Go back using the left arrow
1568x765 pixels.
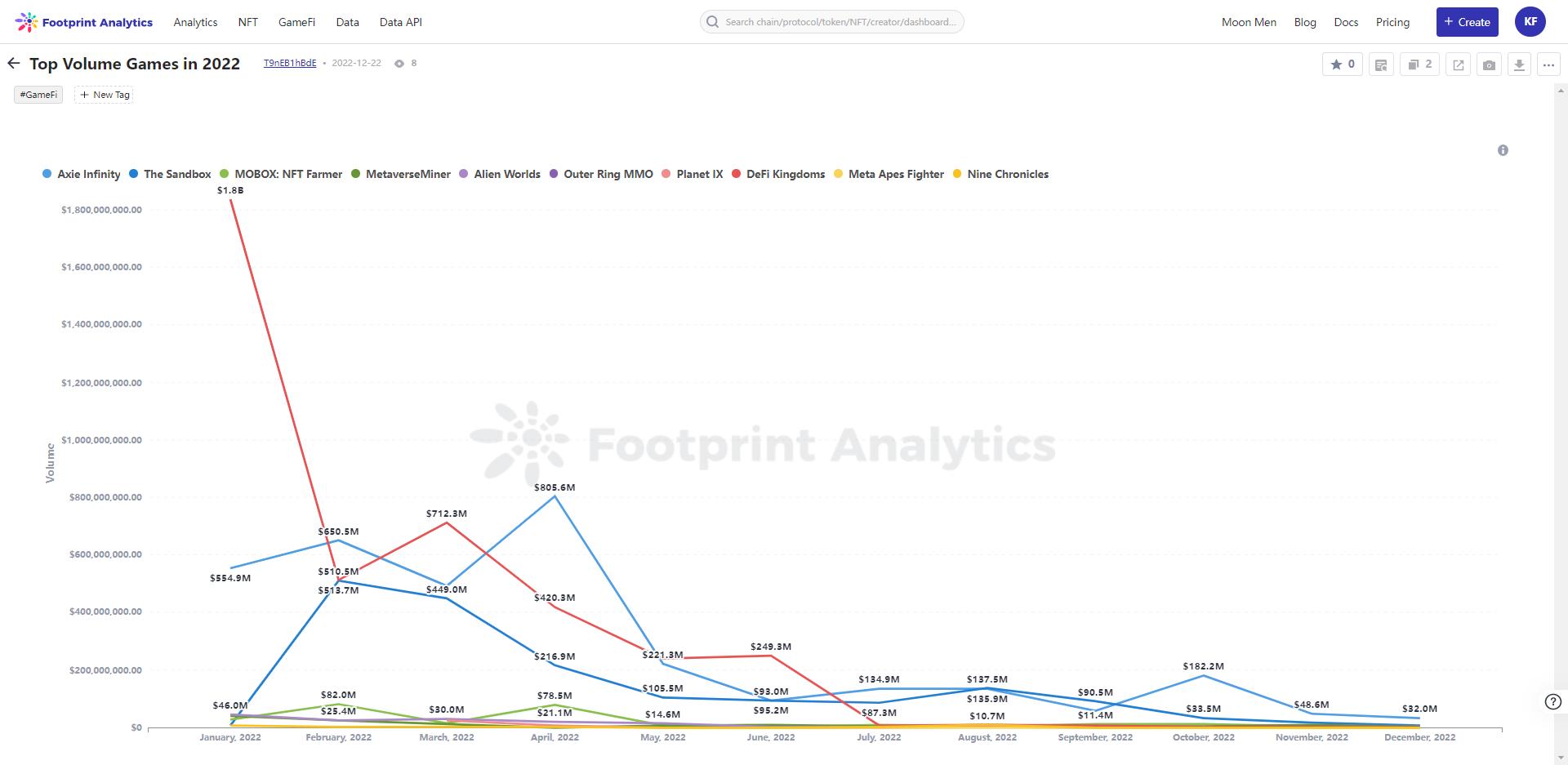click(14, 64)
